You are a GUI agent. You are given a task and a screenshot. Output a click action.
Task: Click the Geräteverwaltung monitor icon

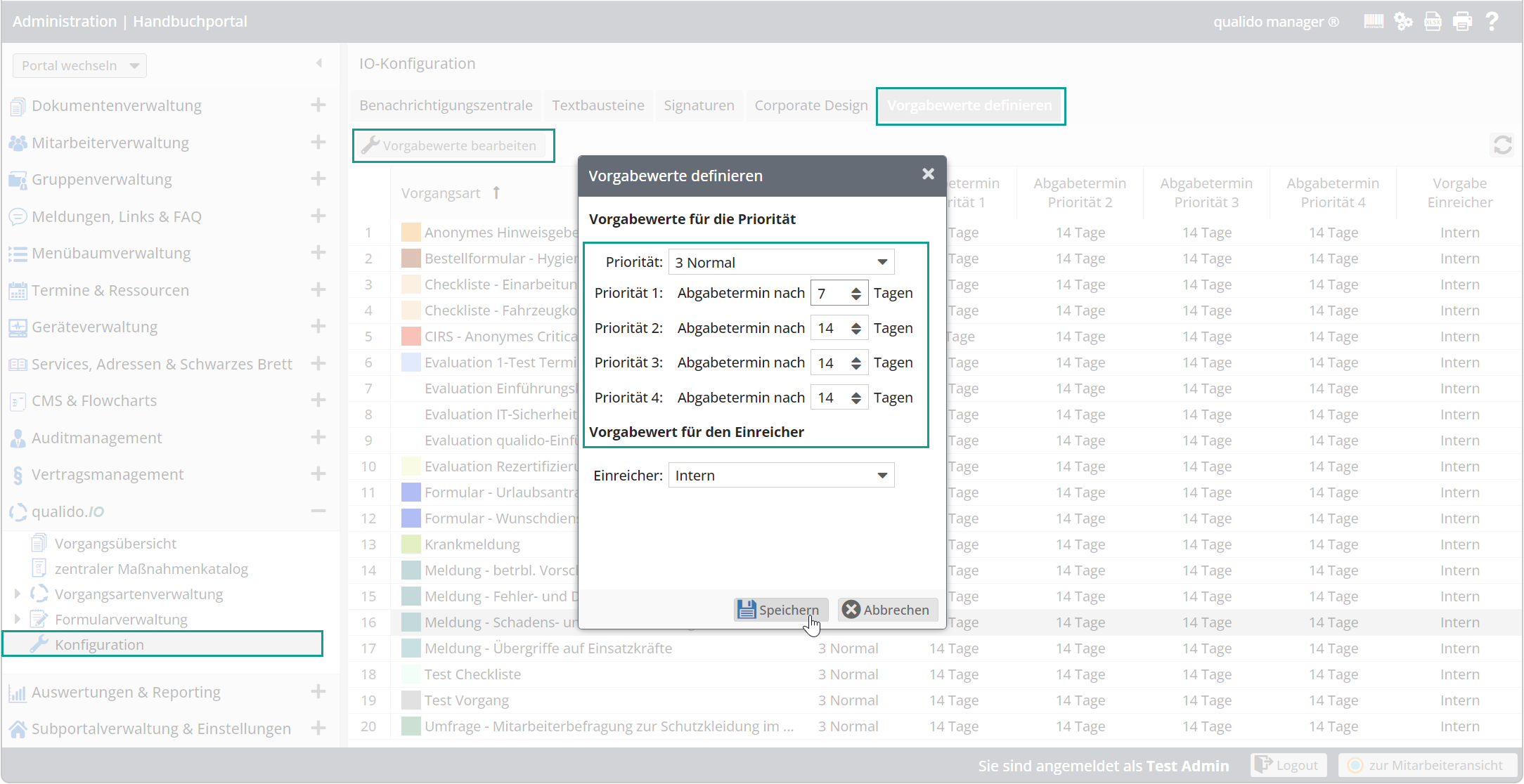(x=18, y=327)
